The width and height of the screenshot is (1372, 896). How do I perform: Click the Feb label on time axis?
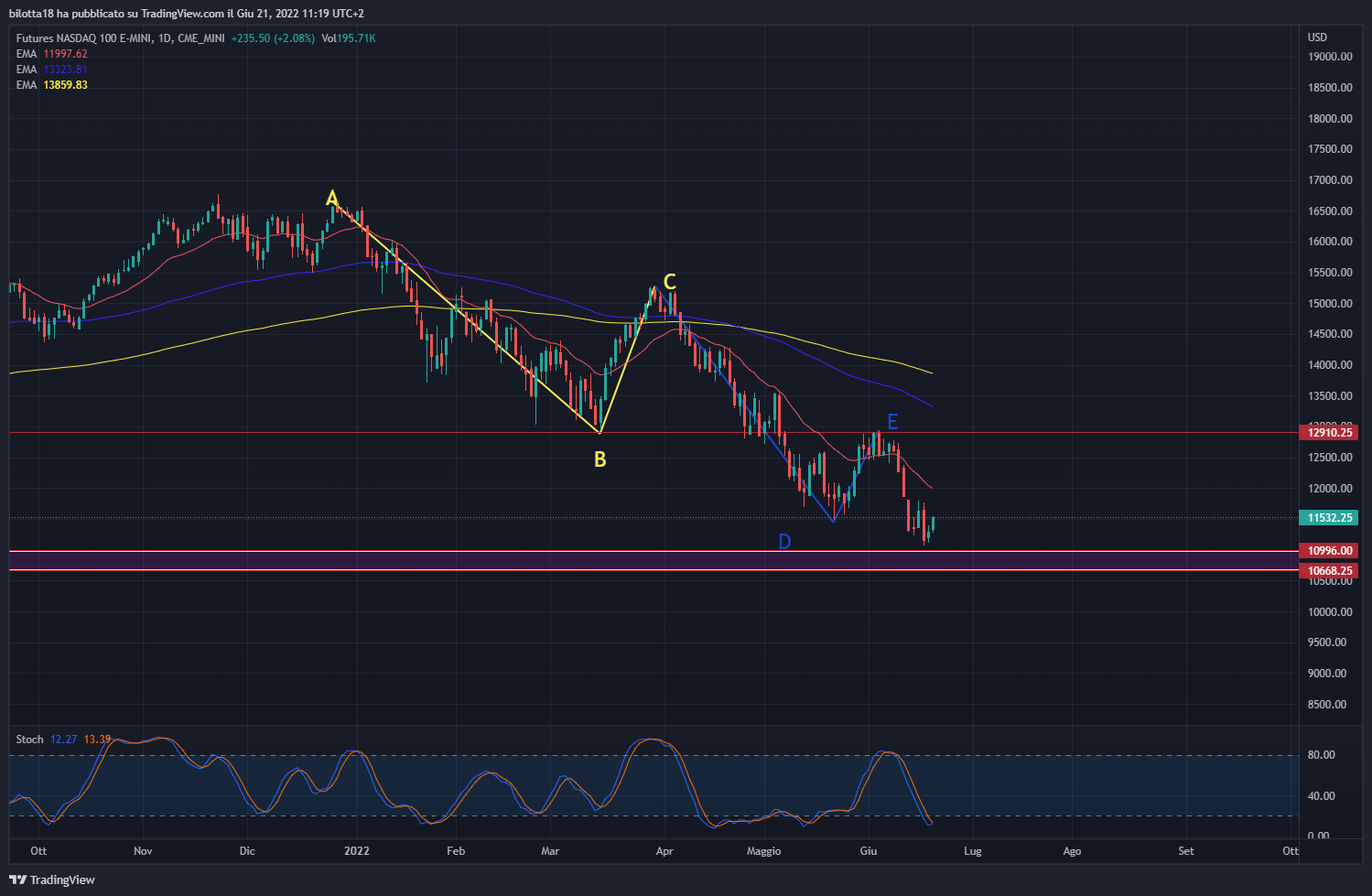[456, 851]
